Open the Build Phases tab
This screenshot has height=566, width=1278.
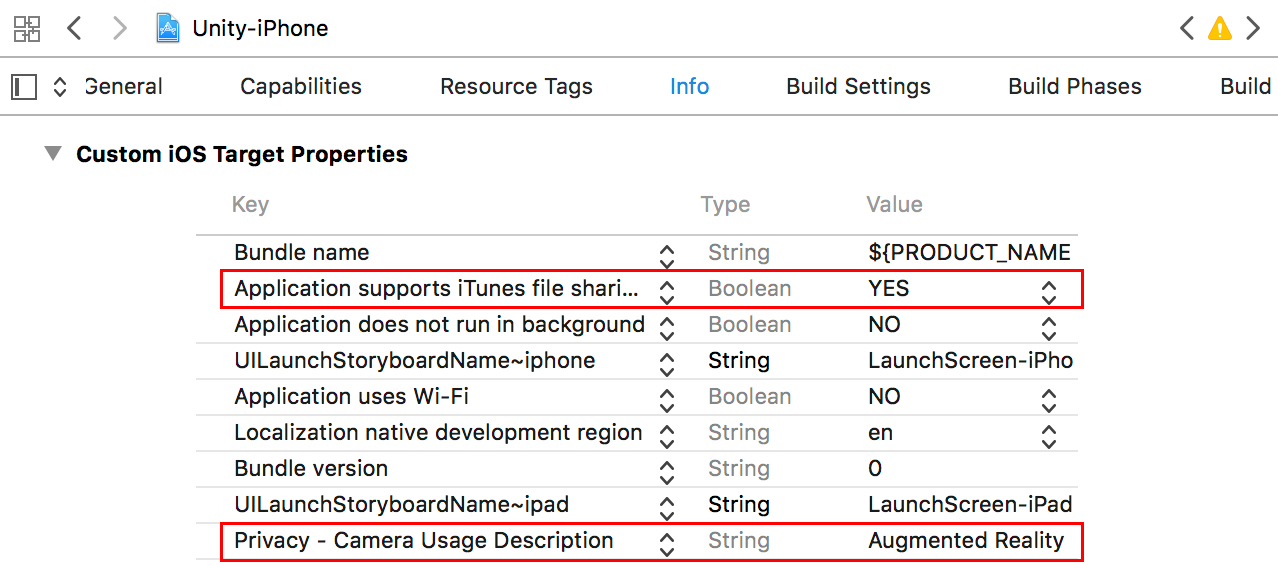click(1074, 87)
